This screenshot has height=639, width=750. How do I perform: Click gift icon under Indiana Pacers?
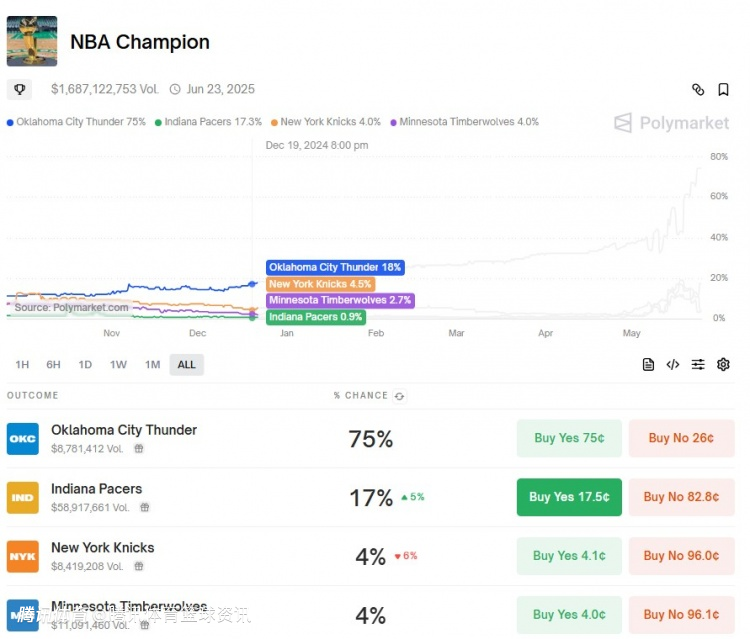[144, 508]
